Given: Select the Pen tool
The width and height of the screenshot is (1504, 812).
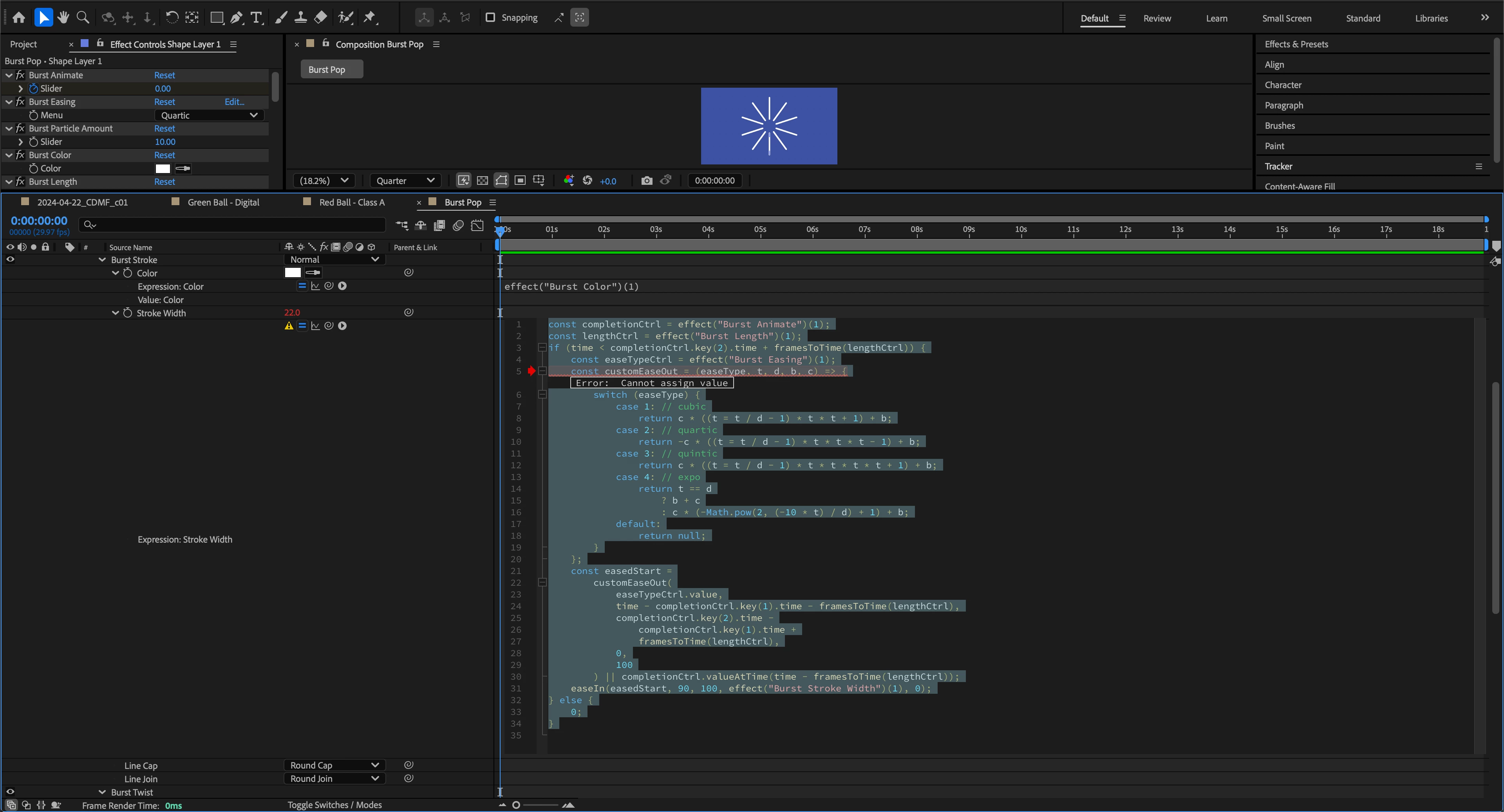Looking at the screenshot, I should tap(237, 18).
